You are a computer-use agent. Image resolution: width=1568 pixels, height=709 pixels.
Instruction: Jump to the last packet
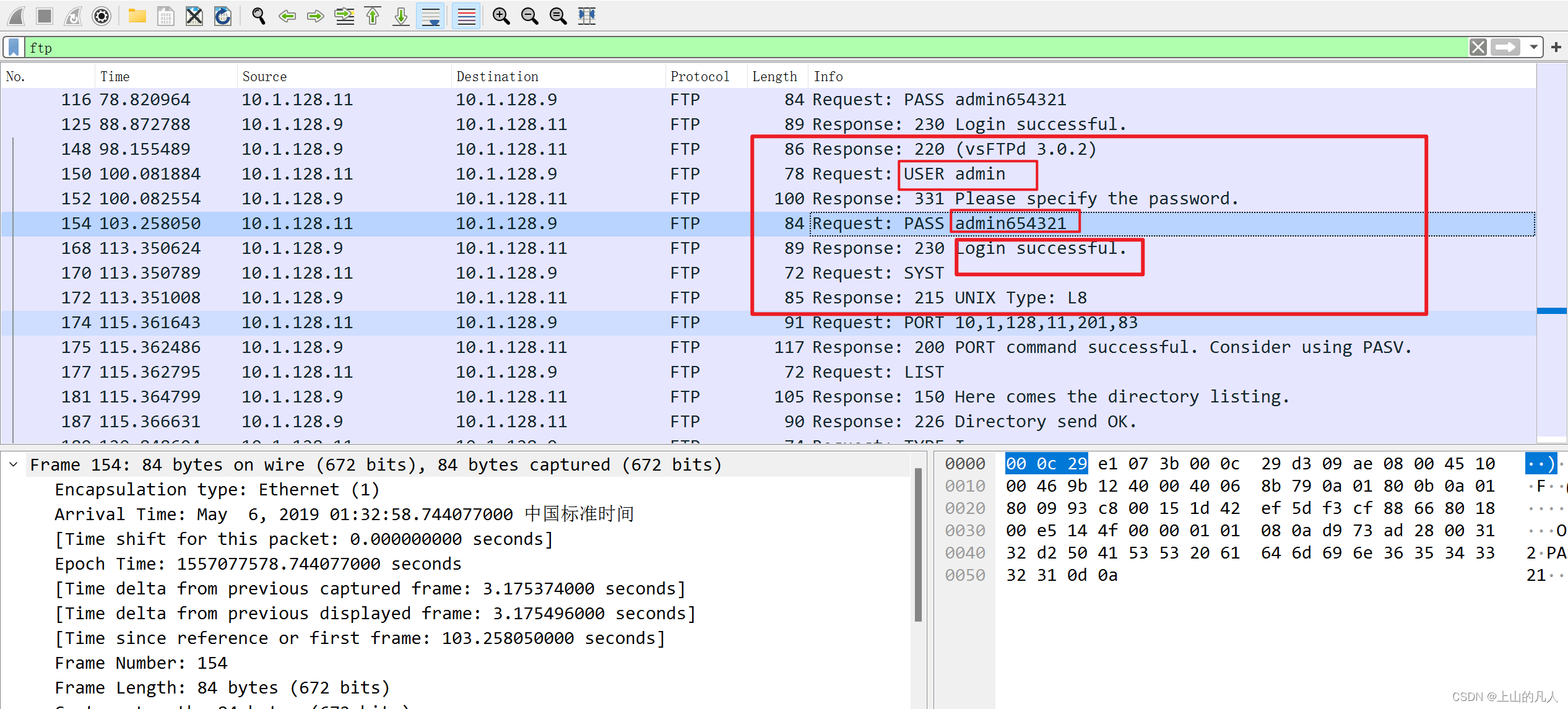click(x=401, y=15)
